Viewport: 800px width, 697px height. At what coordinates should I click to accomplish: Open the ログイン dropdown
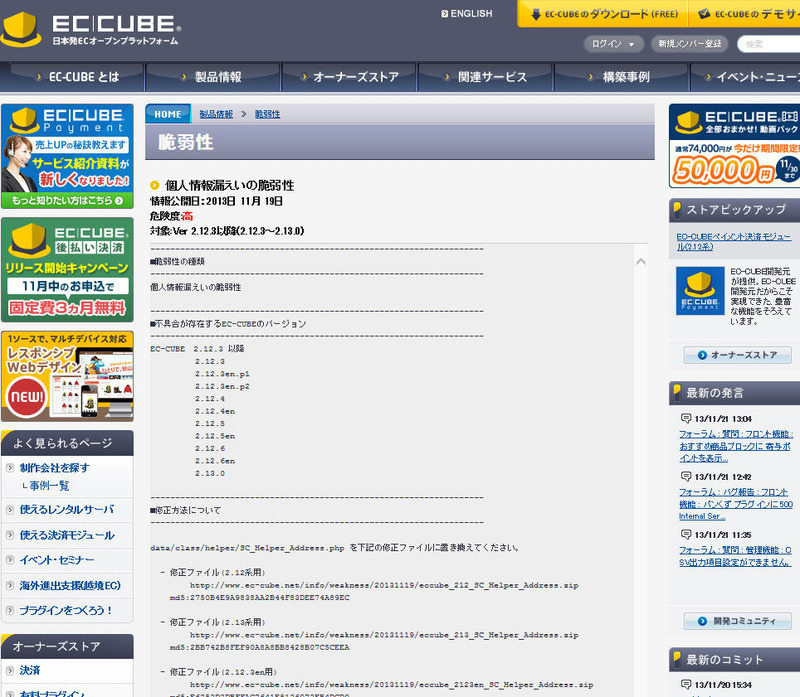(614, 44)
